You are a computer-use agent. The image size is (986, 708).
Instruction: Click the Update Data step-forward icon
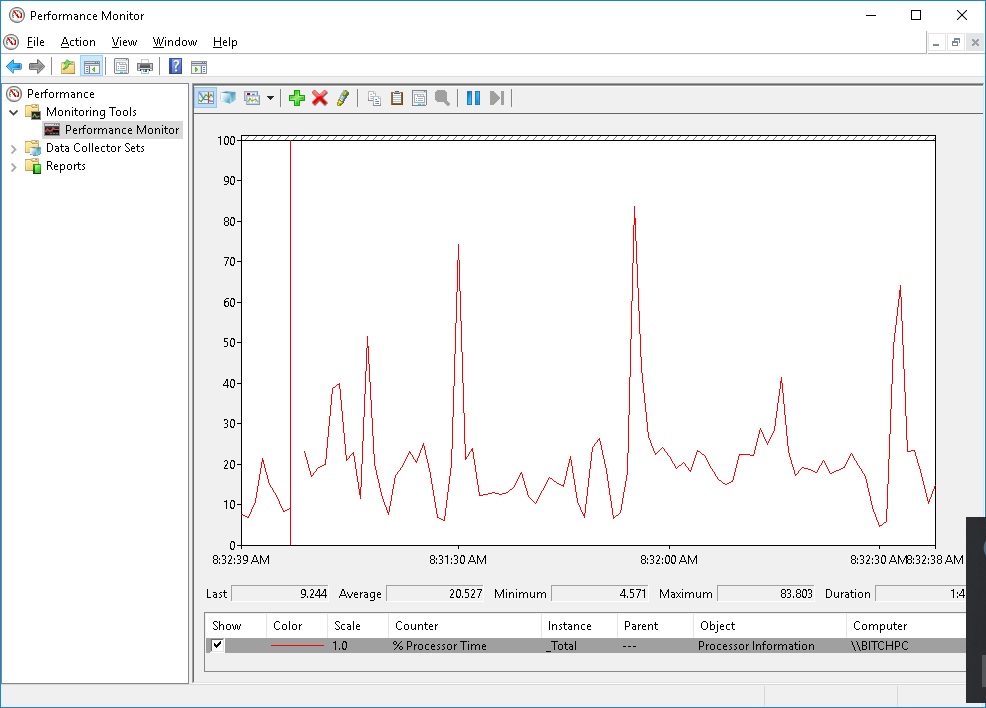pyautogui.click(x=497, y=98)
